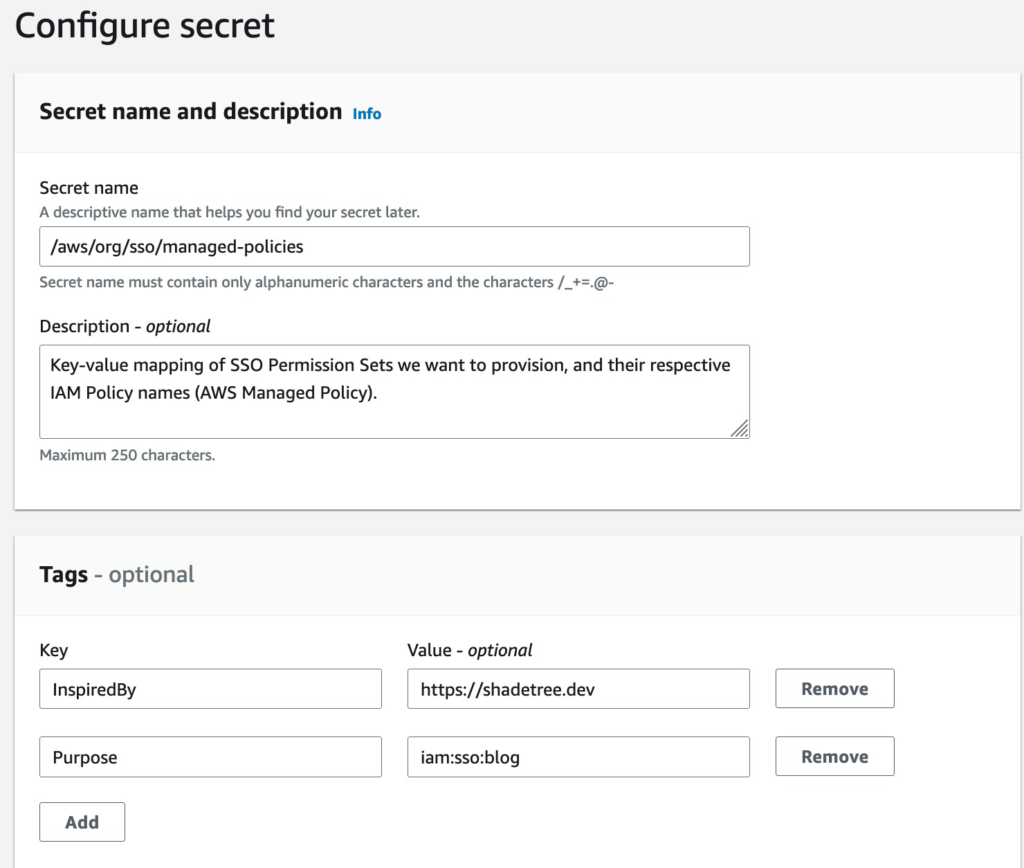Click the "Maximum 250 characters" hint text
The image size is (1024, 868).
[127, 455]
